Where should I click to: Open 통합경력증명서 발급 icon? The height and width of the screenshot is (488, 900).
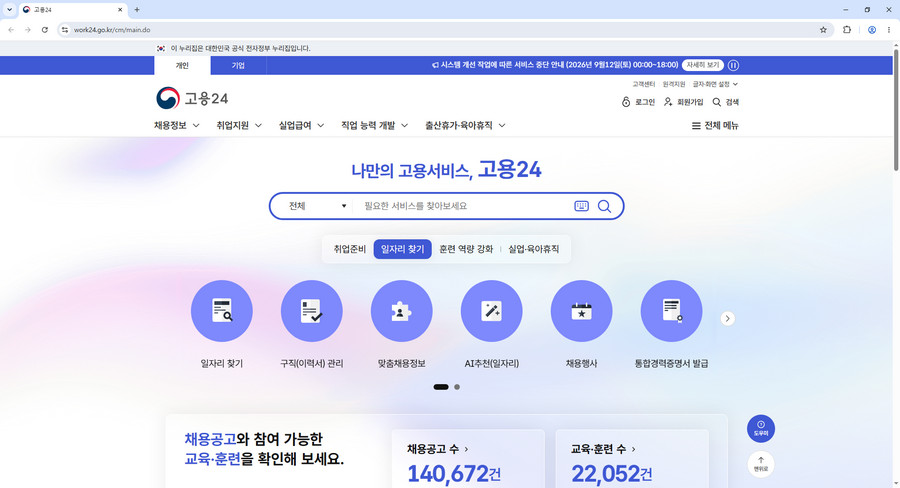click(672, 311)
